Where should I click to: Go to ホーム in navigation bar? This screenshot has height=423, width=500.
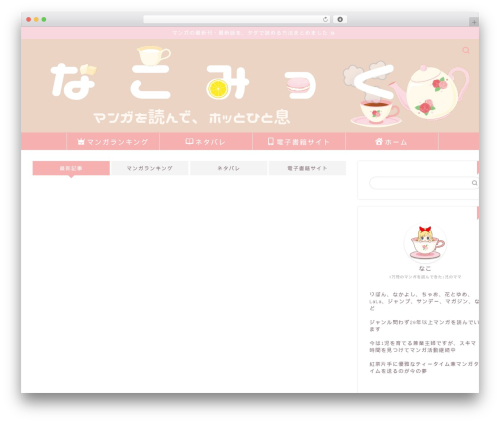tap(392, 142)
